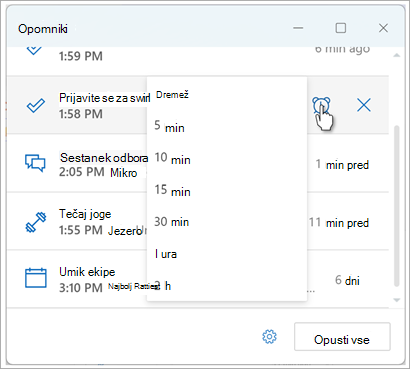Screen dimensions: 410x369
Task: Click the dumbbell icon for Tečaj joge
Action: click(36, 222)
